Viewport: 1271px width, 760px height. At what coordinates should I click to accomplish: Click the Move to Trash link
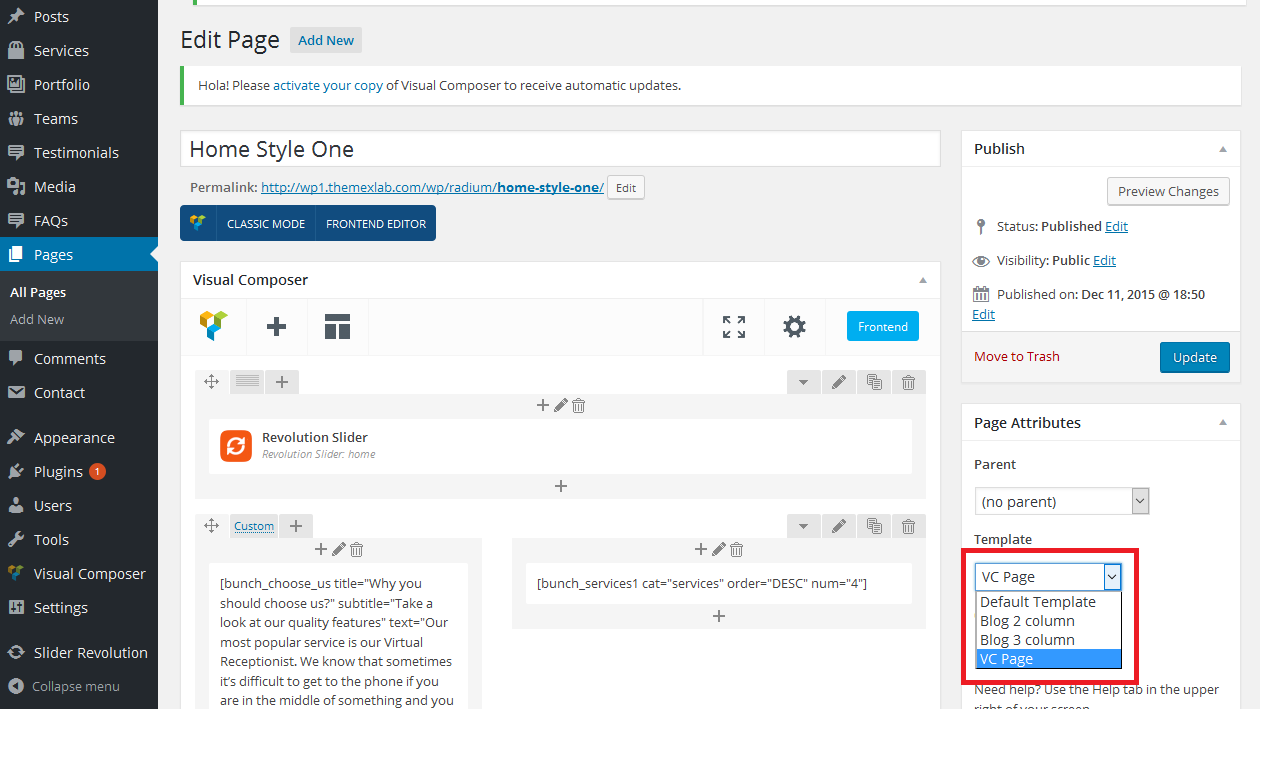tap(1016, 357)
